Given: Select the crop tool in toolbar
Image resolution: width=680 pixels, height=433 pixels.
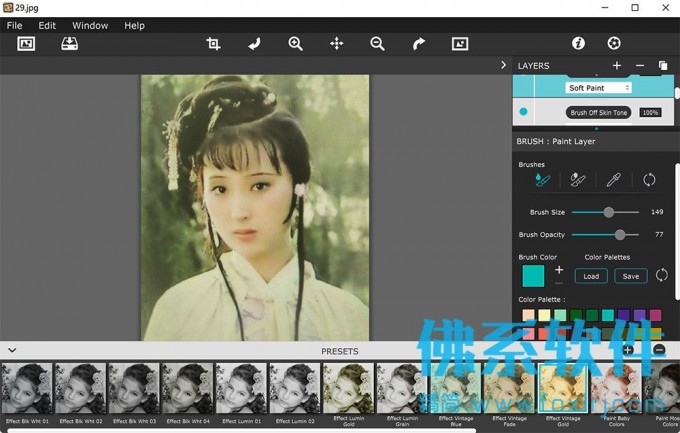Looking at the screenshot, I should (x=213, y=44).
